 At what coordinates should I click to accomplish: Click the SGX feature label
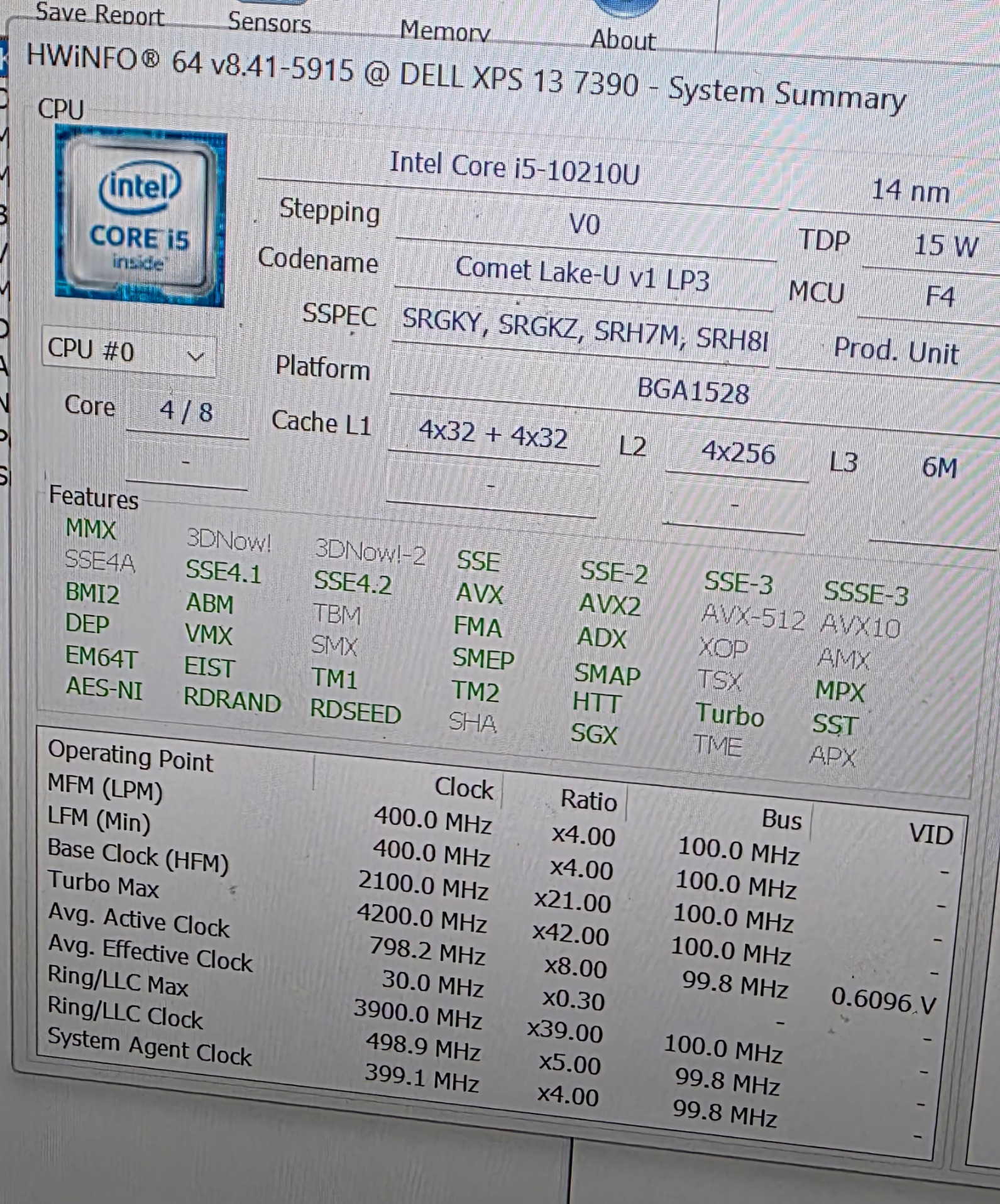click(x=594, y=734)
